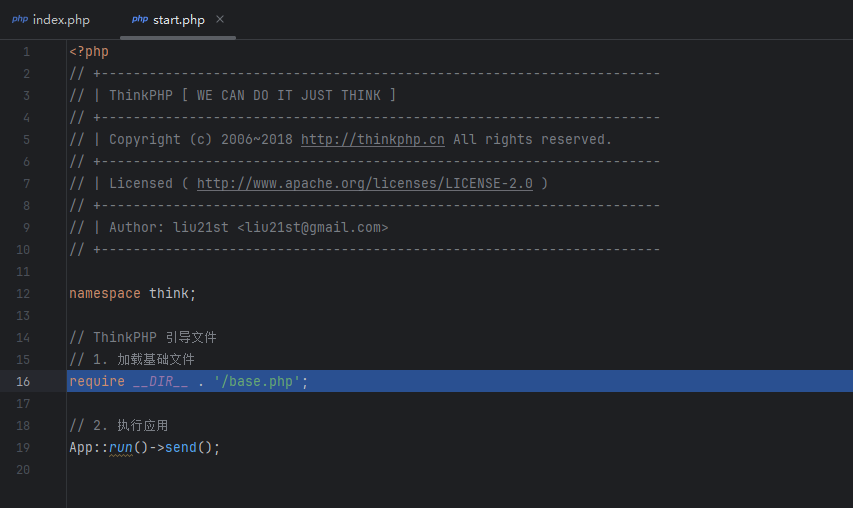Click the <?php opening tag

point(89,52)
